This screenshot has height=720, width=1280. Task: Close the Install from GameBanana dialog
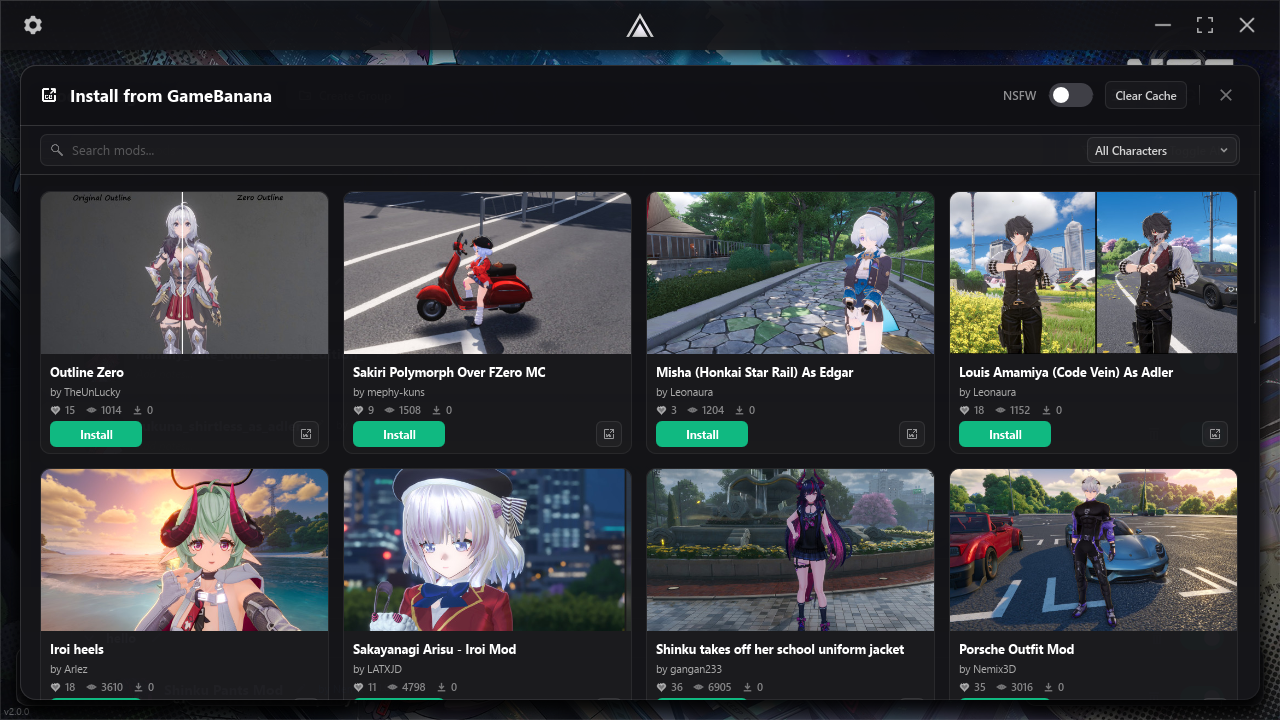[x=1226, y=95]
